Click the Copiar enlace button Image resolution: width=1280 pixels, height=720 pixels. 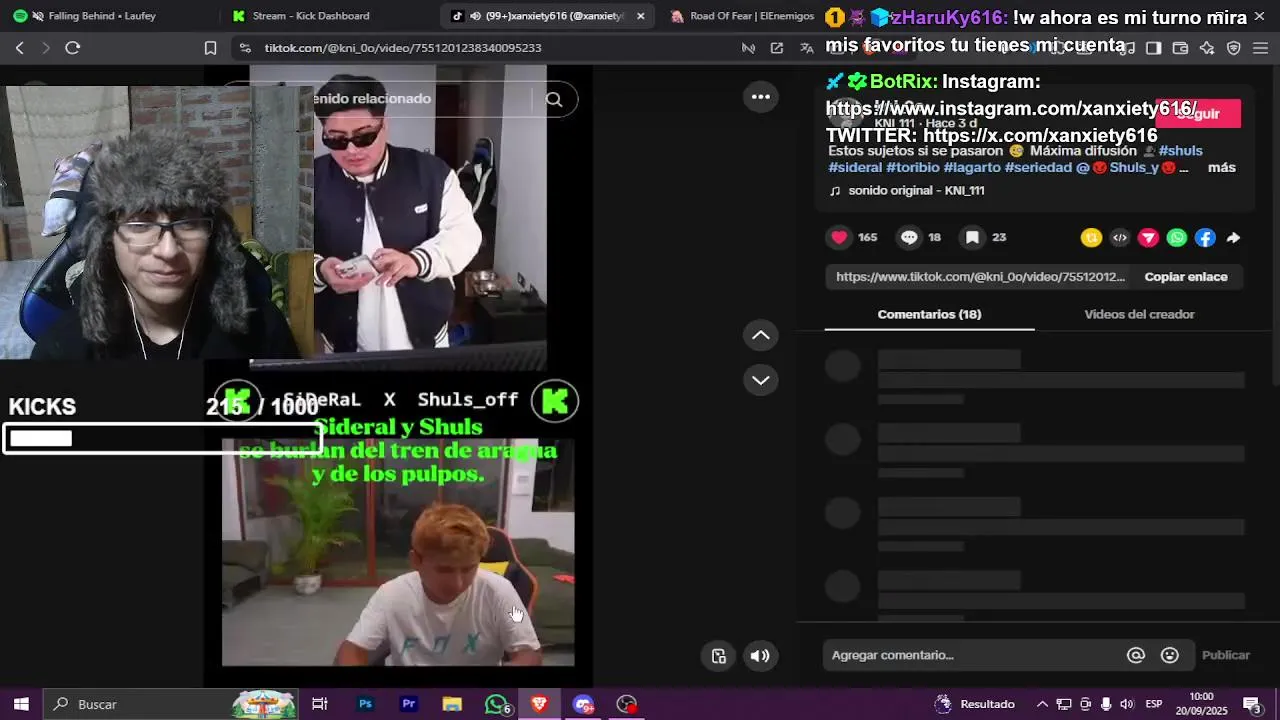point(1186,277)
